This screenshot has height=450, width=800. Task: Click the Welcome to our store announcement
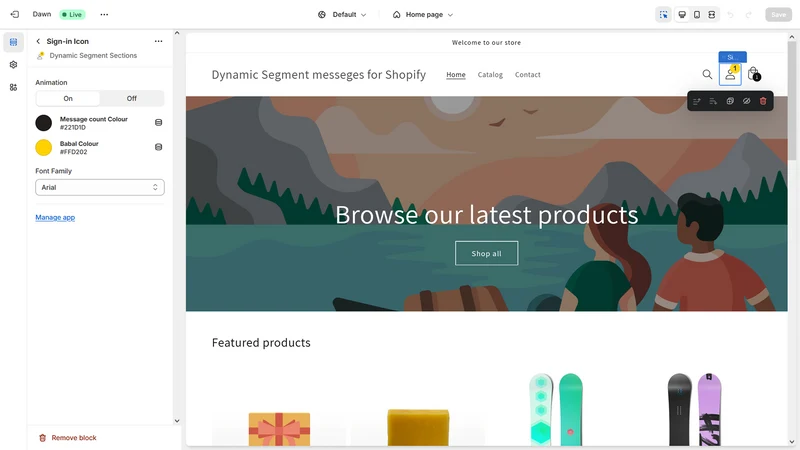pyautogui.click(x=486, y=42)
